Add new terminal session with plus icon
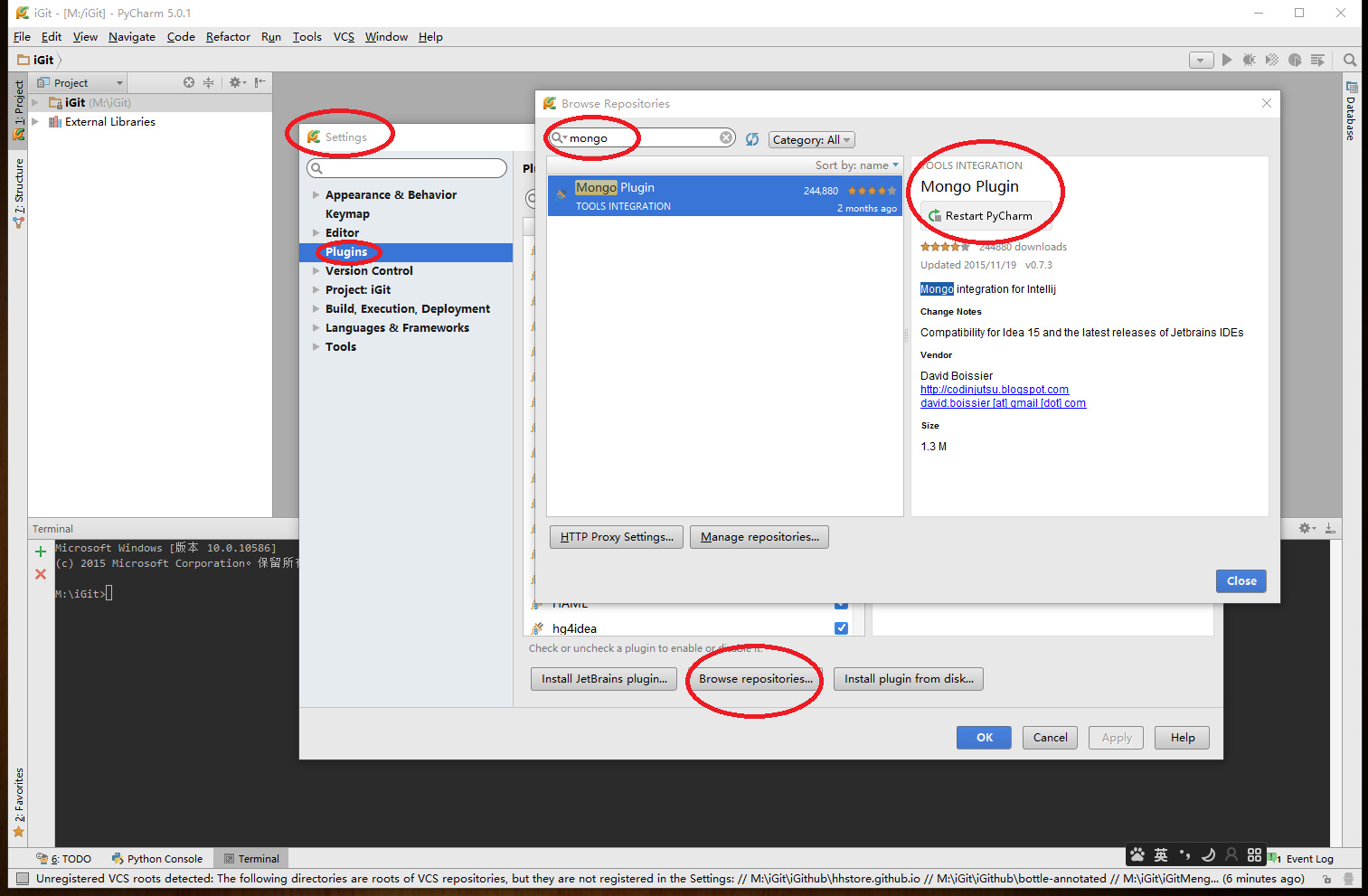The width and height of the screenshot is (1368, 896). pyautogui.click(x=41, y=551)
